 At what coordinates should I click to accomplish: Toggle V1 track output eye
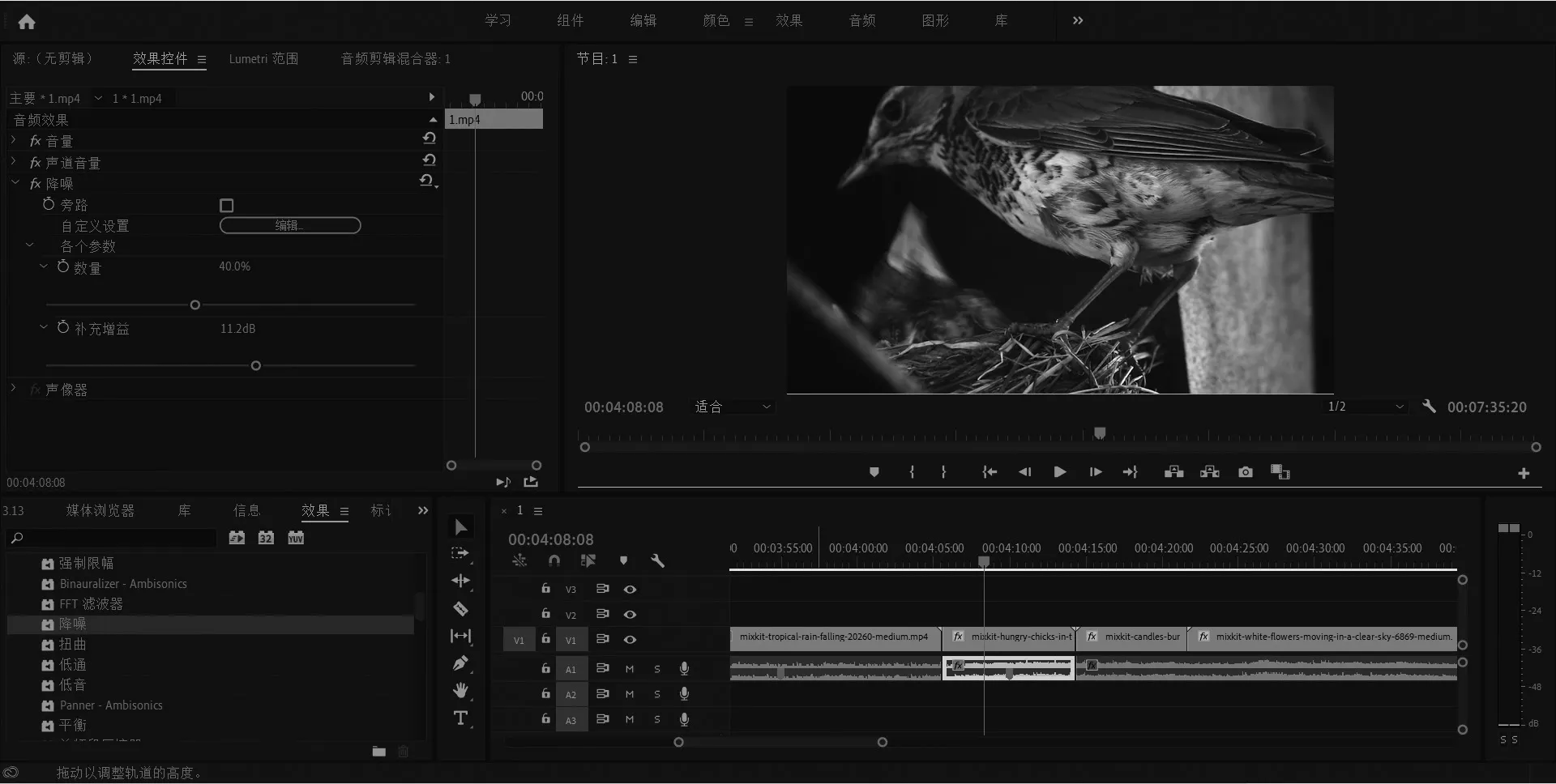(x=630, y=640)
